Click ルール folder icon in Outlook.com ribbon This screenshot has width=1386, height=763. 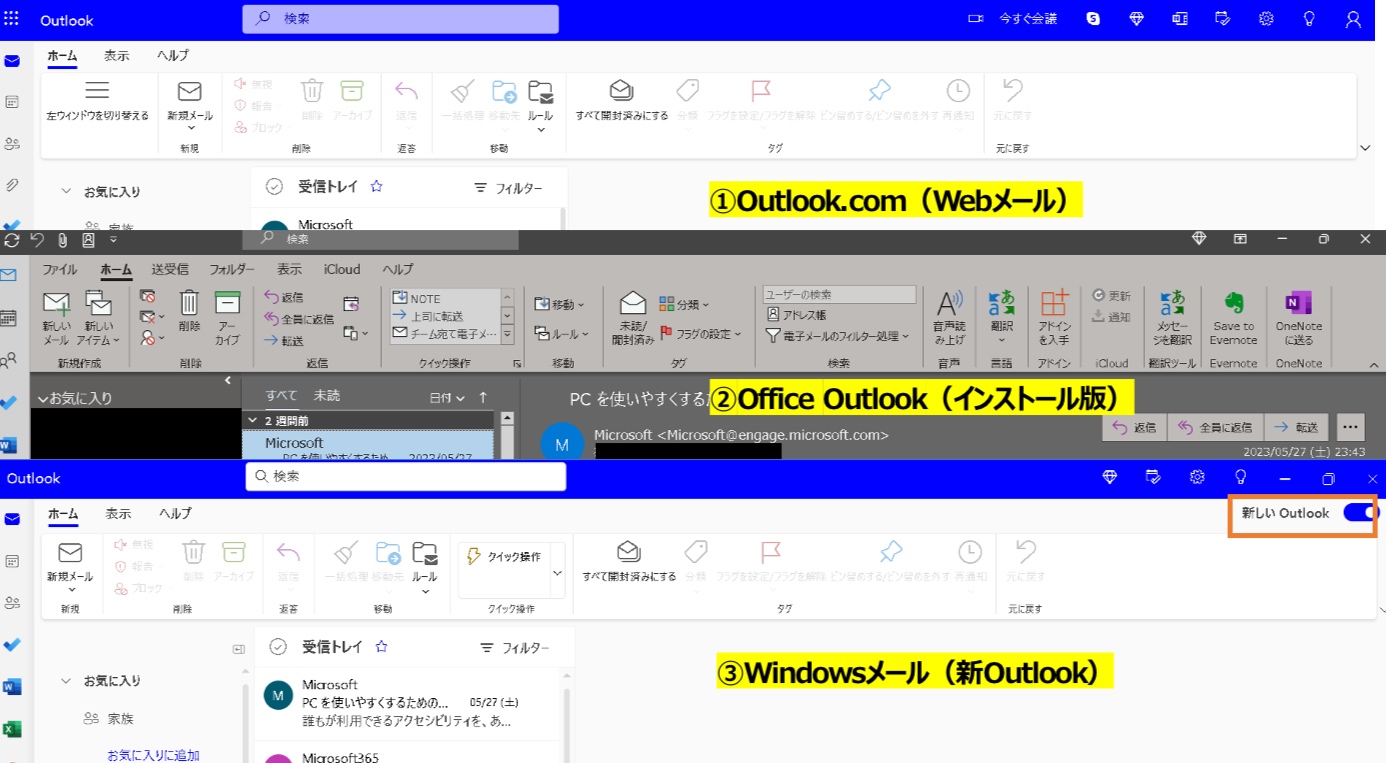(x=540, y=92)
